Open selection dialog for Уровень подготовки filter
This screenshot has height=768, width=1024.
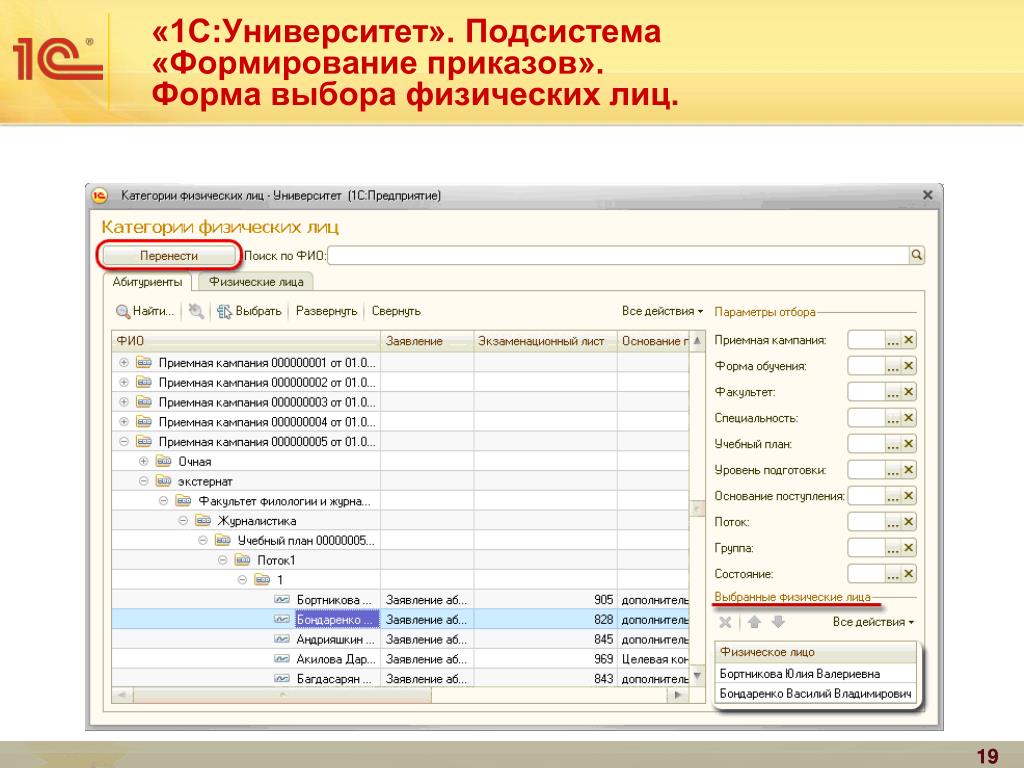[x=893, y=470]
